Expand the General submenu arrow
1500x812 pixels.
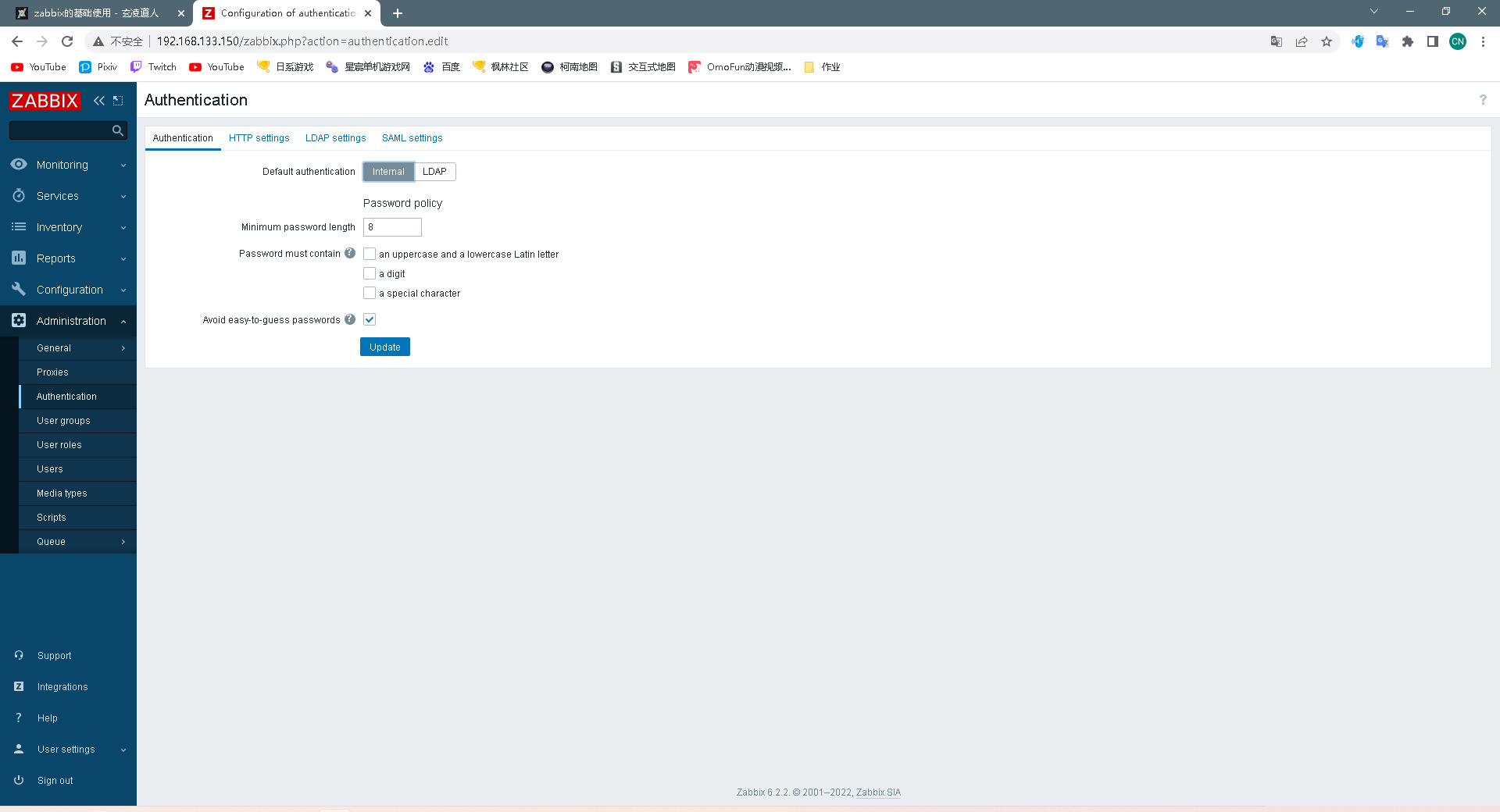[123, 348]
